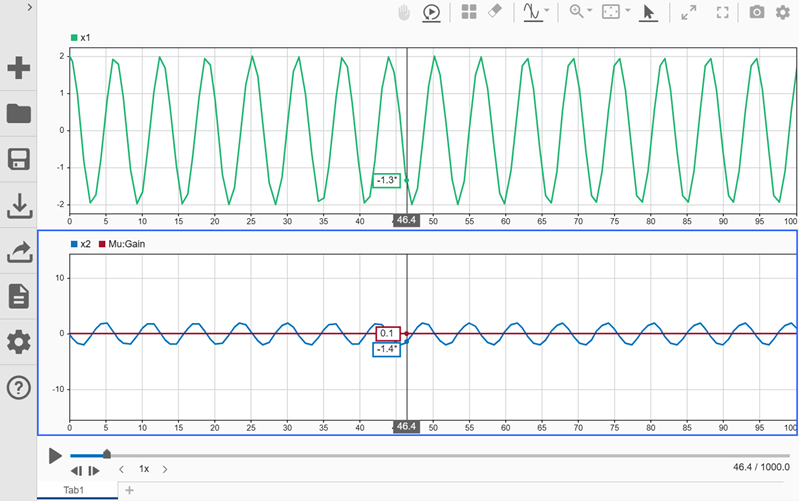Screen dimensions: 799x501
Task: Open Preferences gear in left sidebar
Action: 19,342
